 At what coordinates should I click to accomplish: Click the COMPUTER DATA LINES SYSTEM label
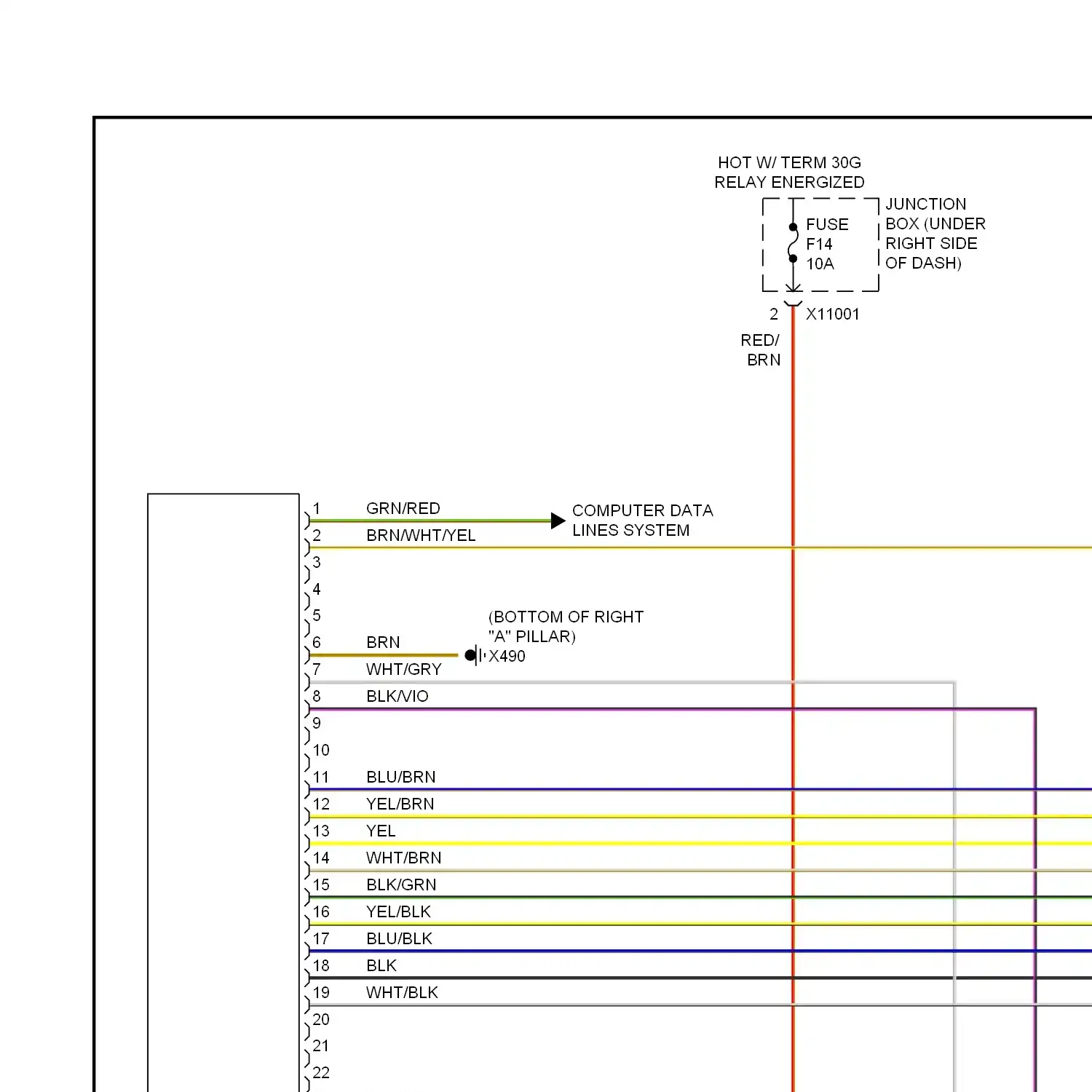[643, 520]
